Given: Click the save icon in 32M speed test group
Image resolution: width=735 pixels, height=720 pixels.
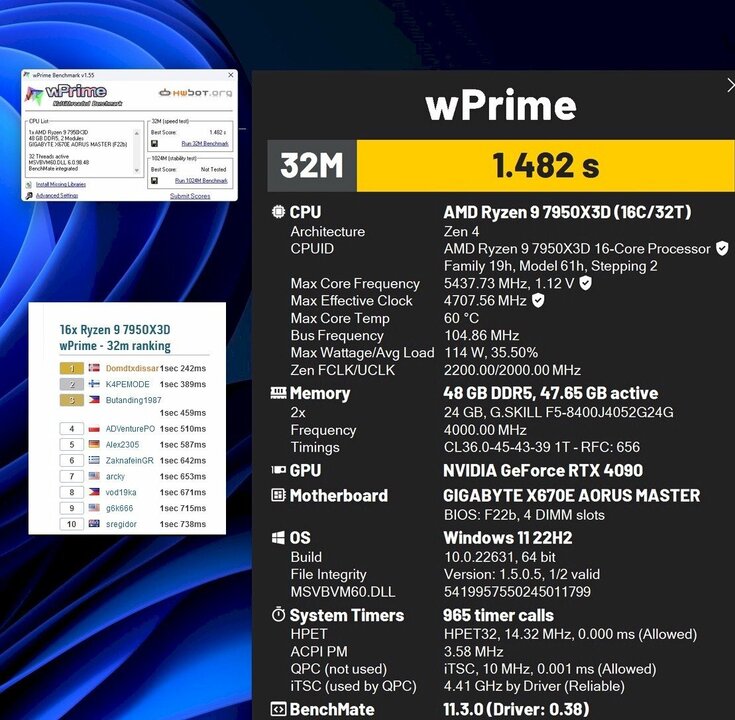Looking at the screenshot, I should [155, 143].
